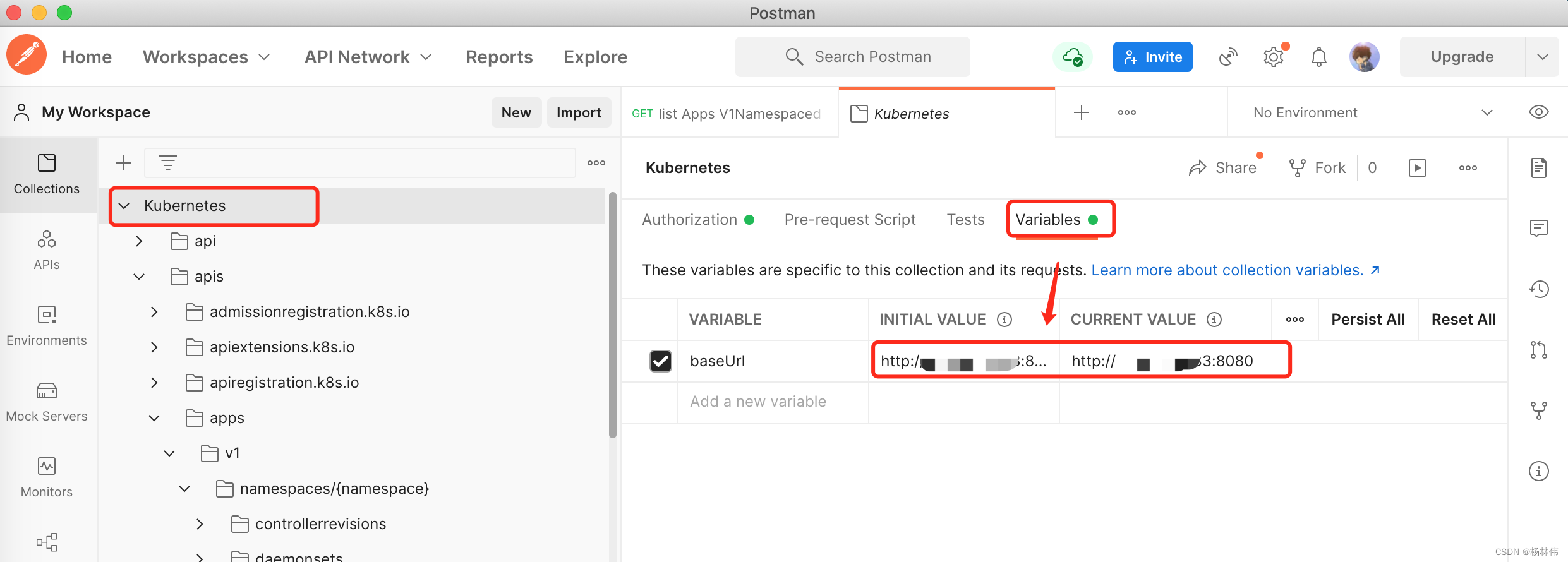The height and width of the screenshot is (562, 1568).
Task: Uncheck the baseUrl variable checkbox
Action: click(661, 361)
